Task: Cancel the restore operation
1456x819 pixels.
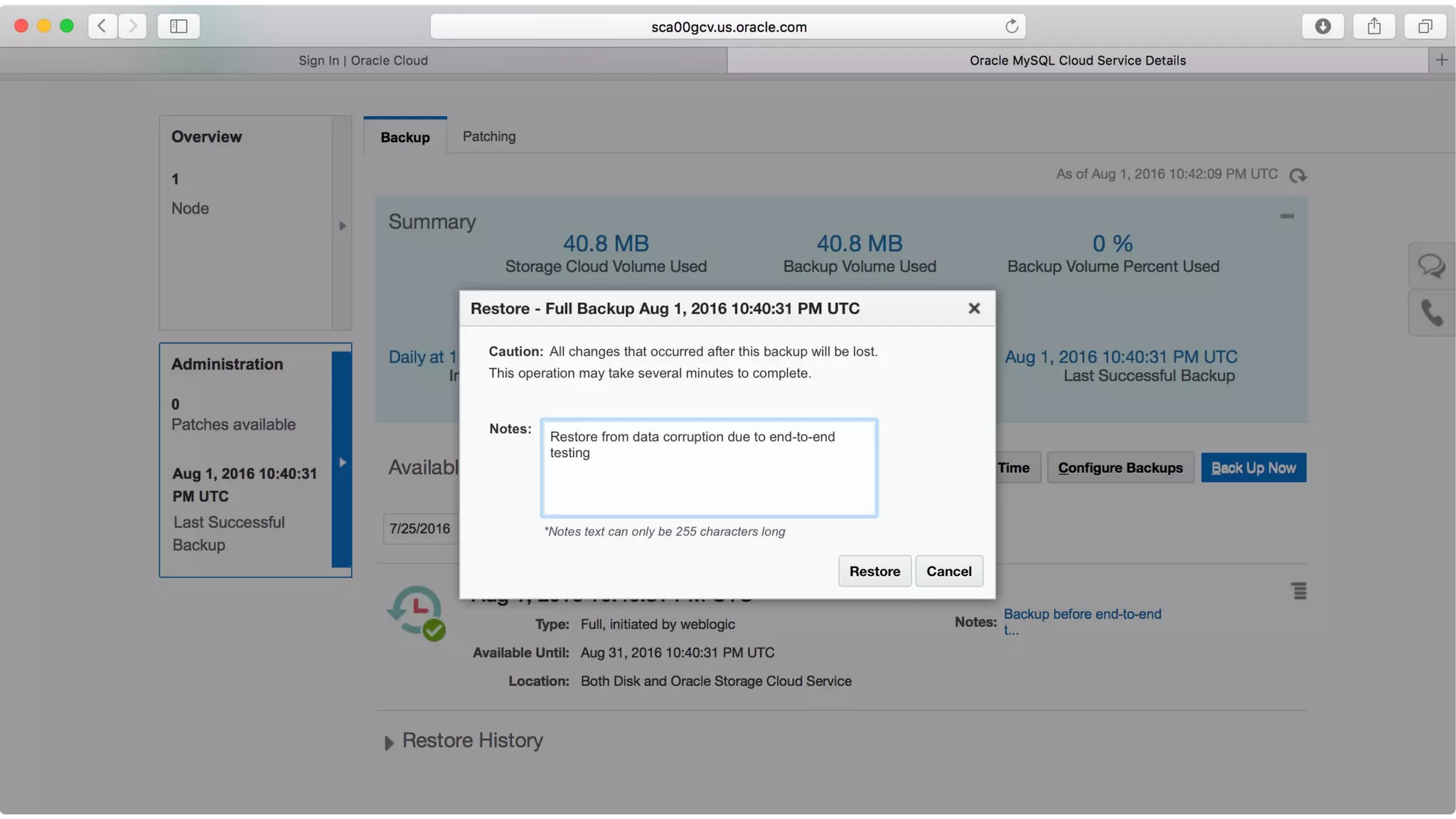Action: (x=948, y=571)
